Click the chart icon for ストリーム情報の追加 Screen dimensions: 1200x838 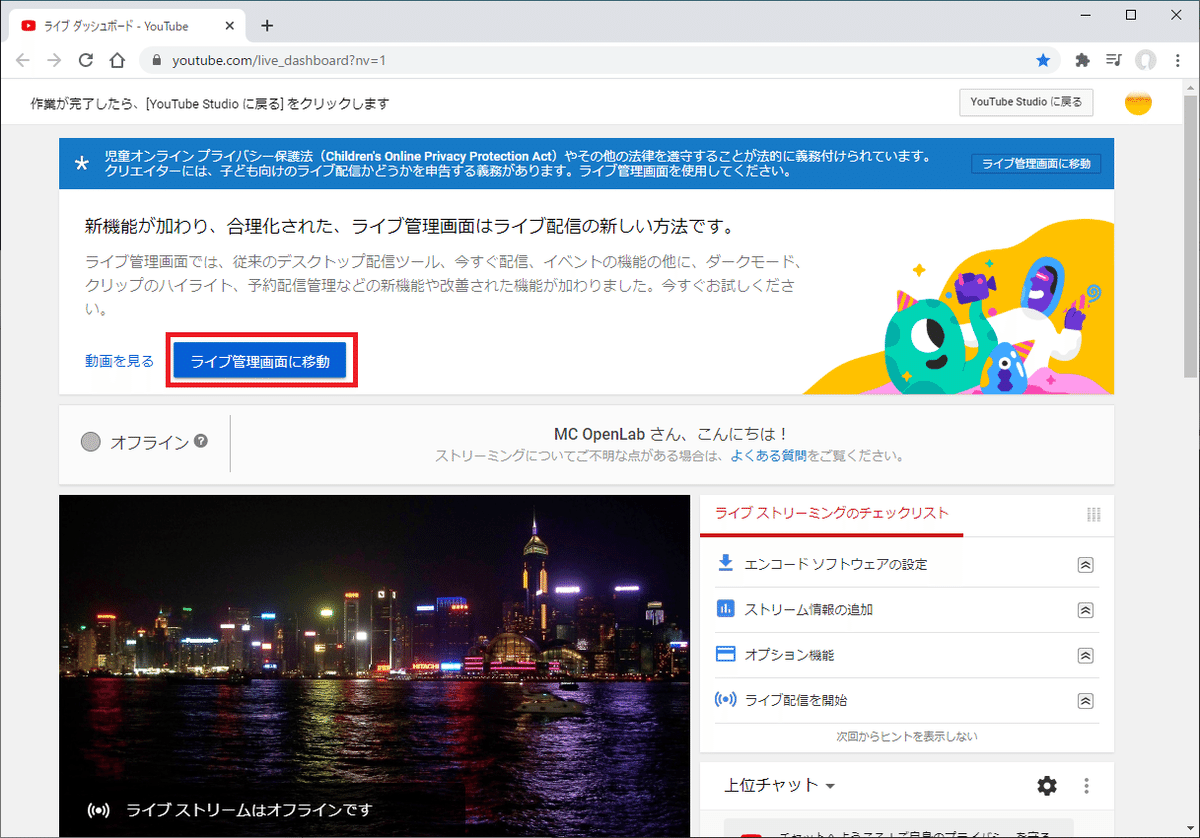[x=726, y=609]
